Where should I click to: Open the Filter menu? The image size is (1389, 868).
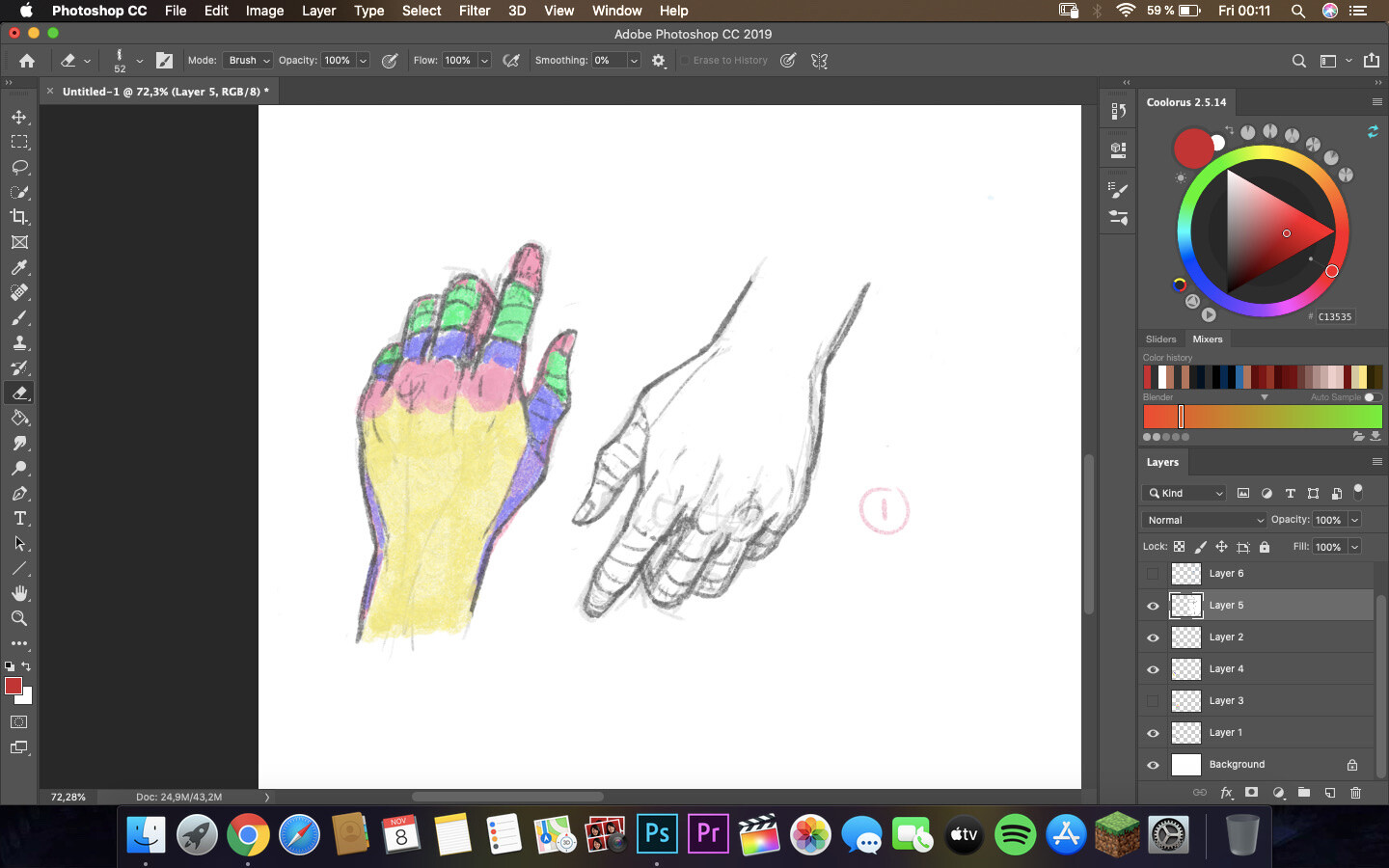[475, 11]
